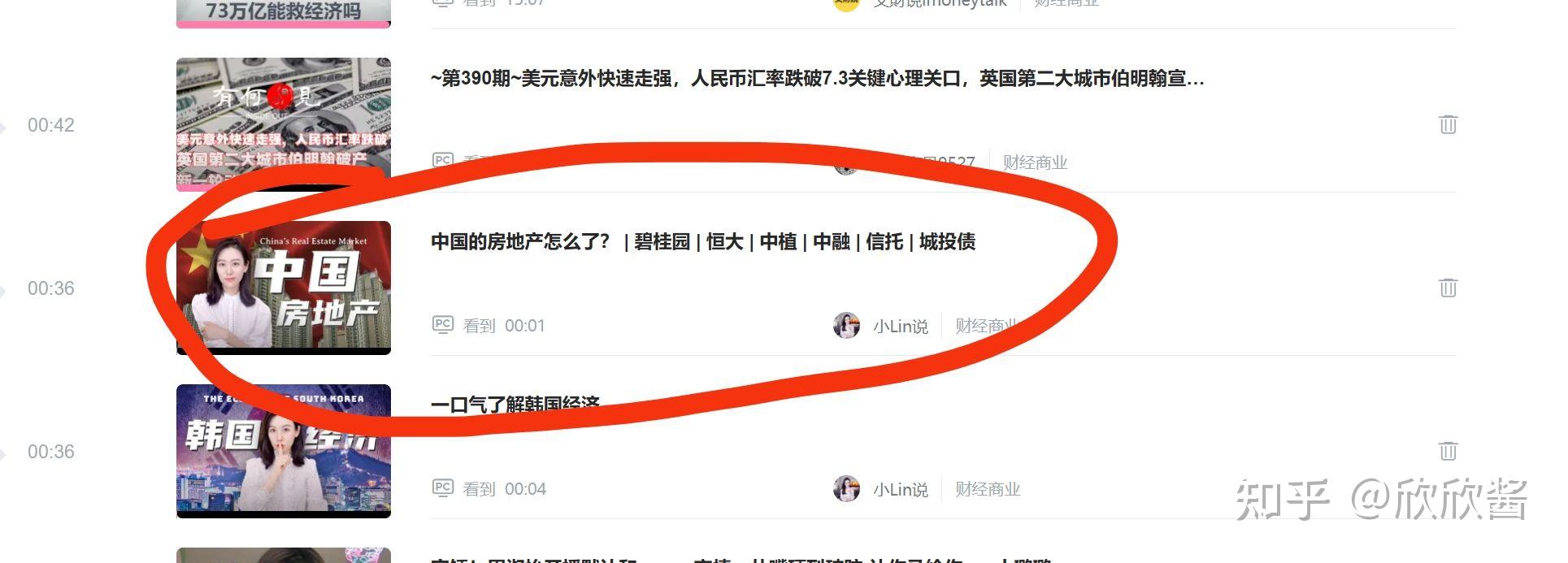Open title ~第390期~美元意外快速走强
This screenshot has width=1568, height=563.
pyautogui.click(x=818, y=78)
